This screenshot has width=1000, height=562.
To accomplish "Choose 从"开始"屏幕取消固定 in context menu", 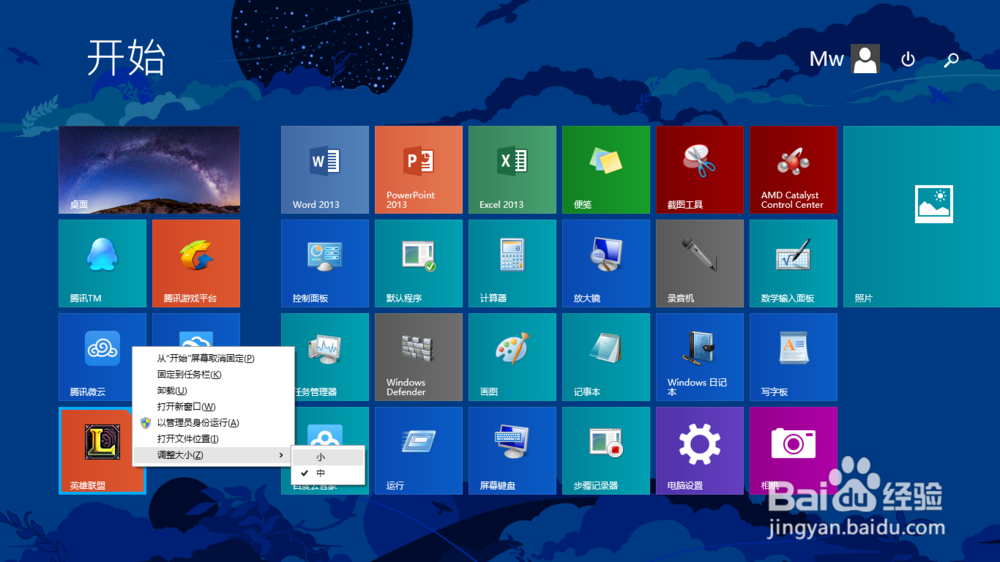I will (x=213, y=359).
